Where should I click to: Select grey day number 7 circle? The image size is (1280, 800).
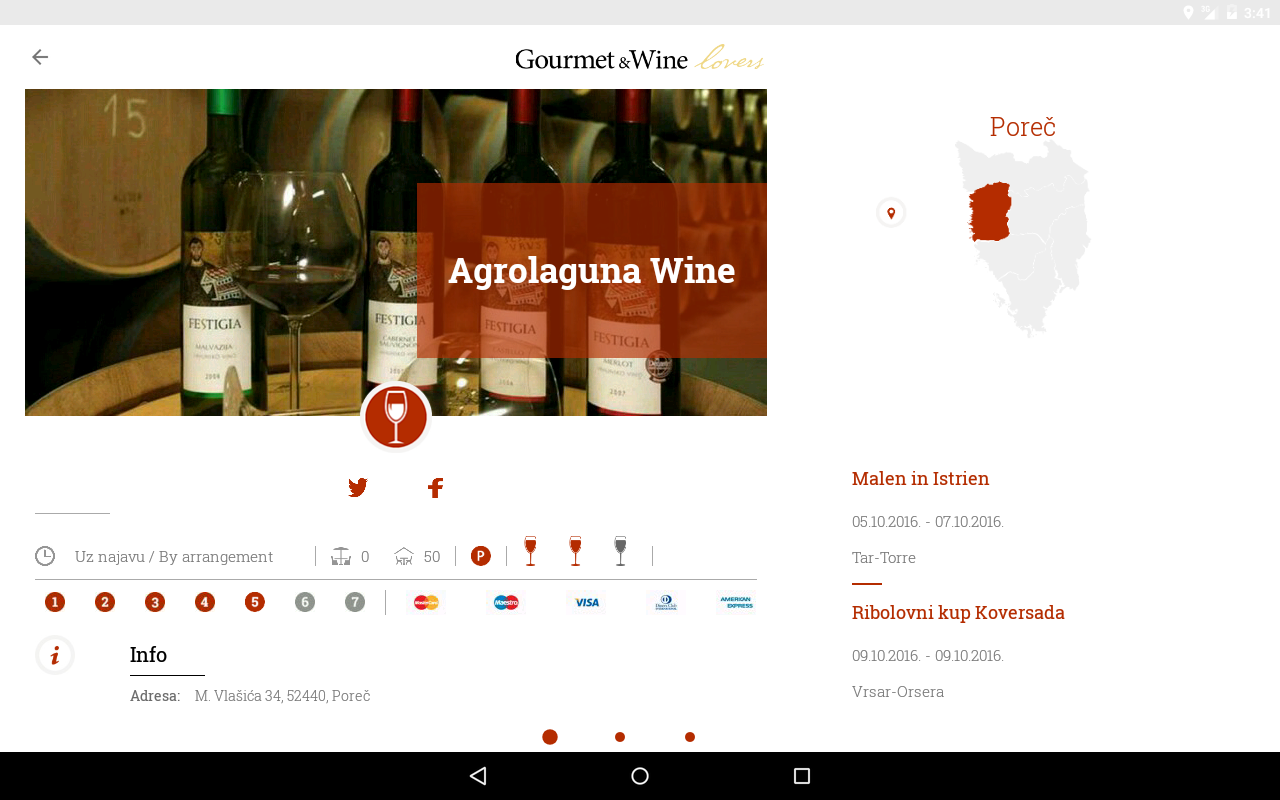pyautogui.click(x=355, y=602)
